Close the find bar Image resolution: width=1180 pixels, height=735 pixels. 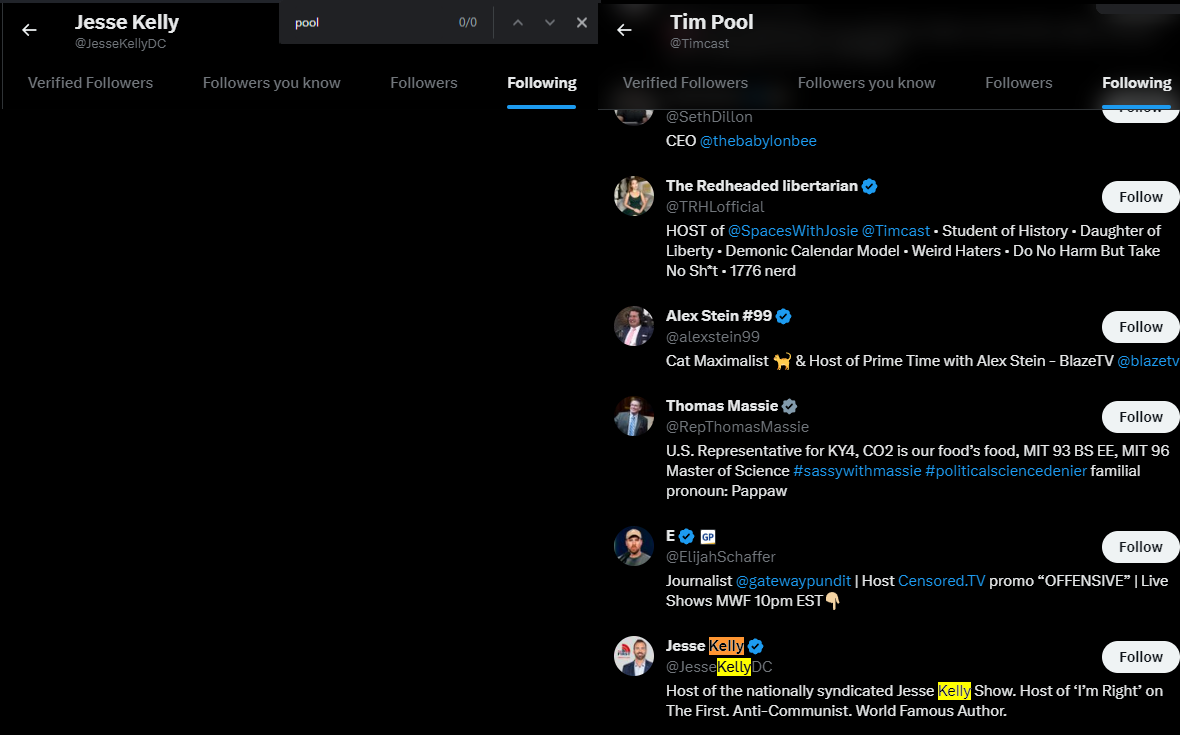coord(582,23)
